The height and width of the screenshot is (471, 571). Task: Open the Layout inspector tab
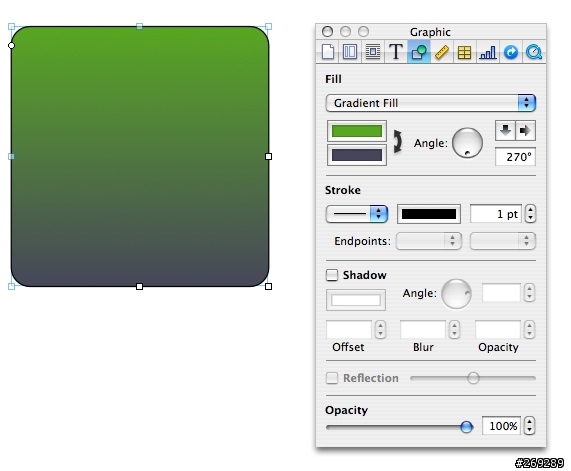pos(350,52)
